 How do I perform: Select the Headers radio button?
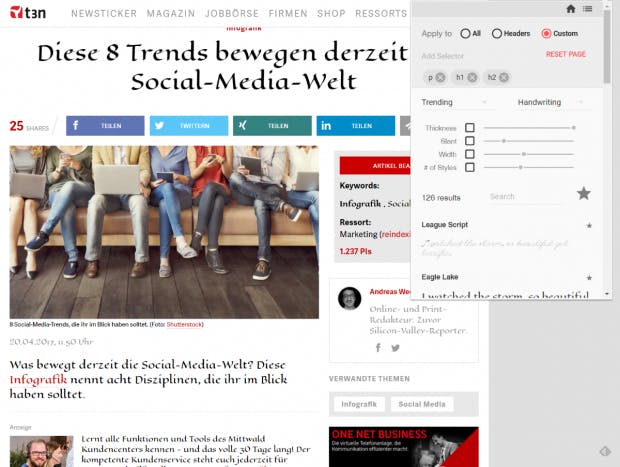pos(497,34)
